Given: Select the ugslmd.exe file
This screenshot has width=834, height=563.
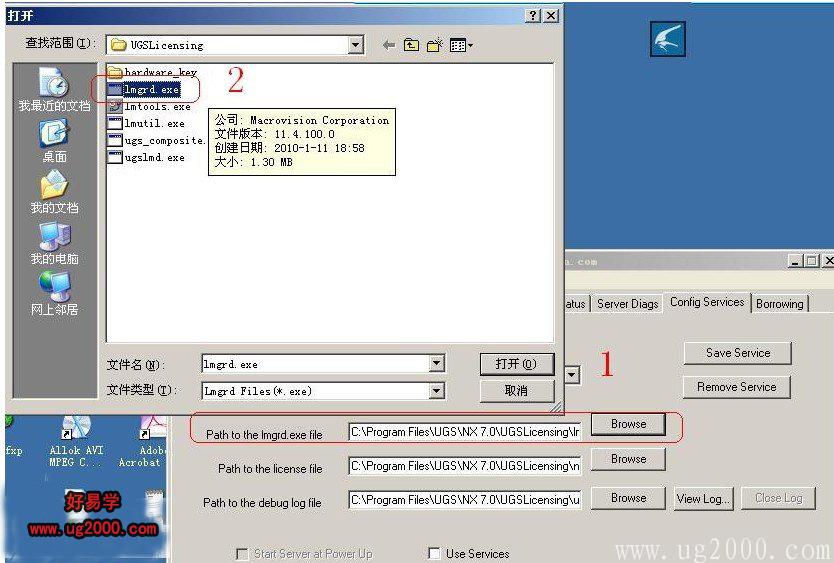Looking at the screenshot, I should [x=146, y=158].
